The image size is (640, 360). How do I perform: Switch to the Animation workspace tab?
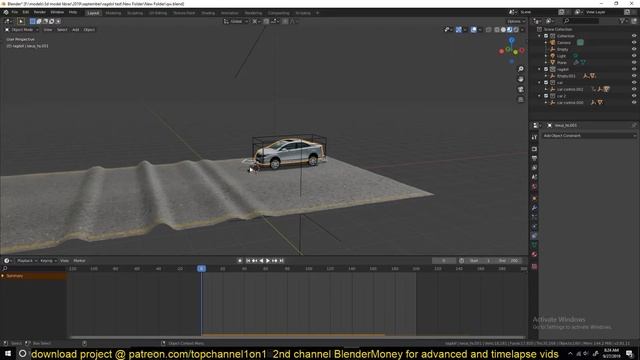coord(230,13)
